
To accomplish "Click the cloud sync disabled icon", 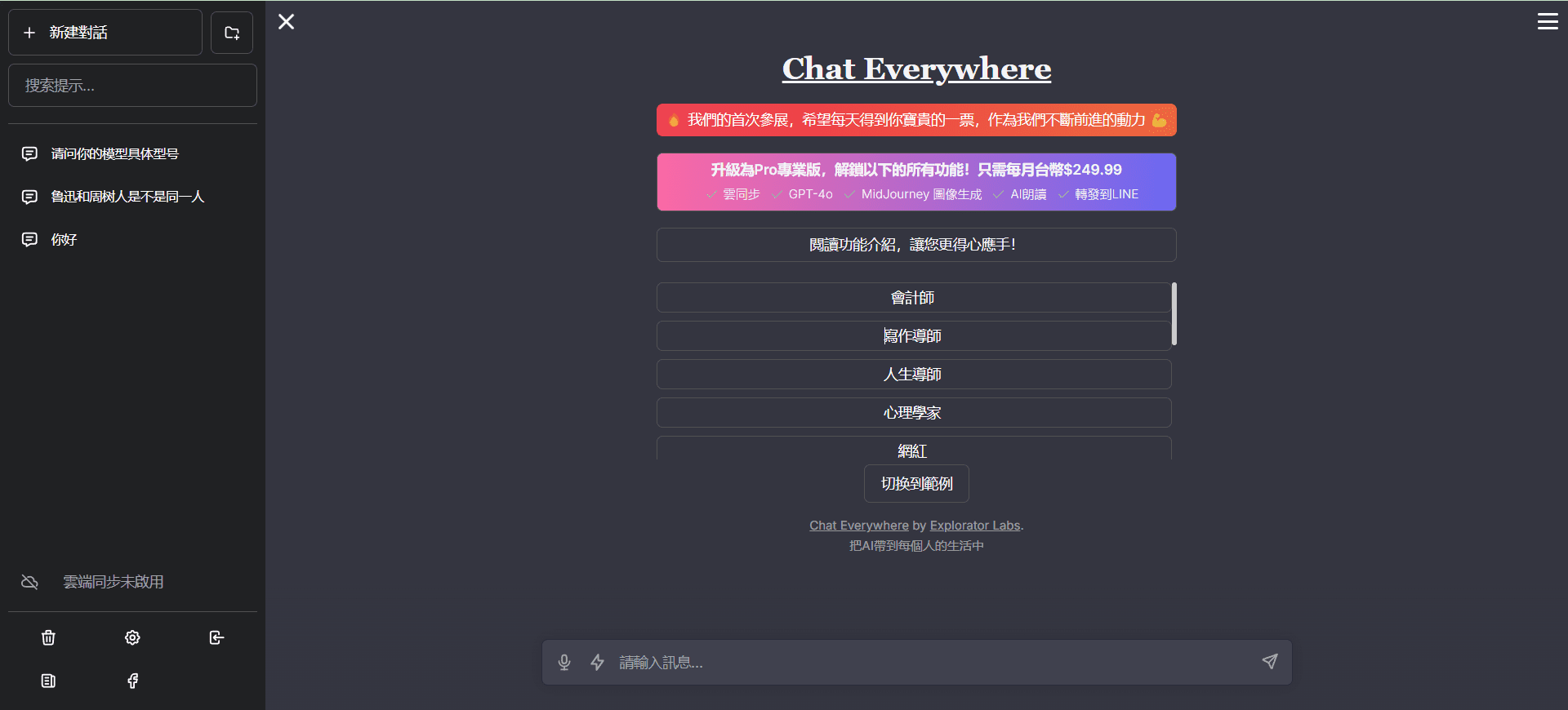I will click(x=29, y=582).
